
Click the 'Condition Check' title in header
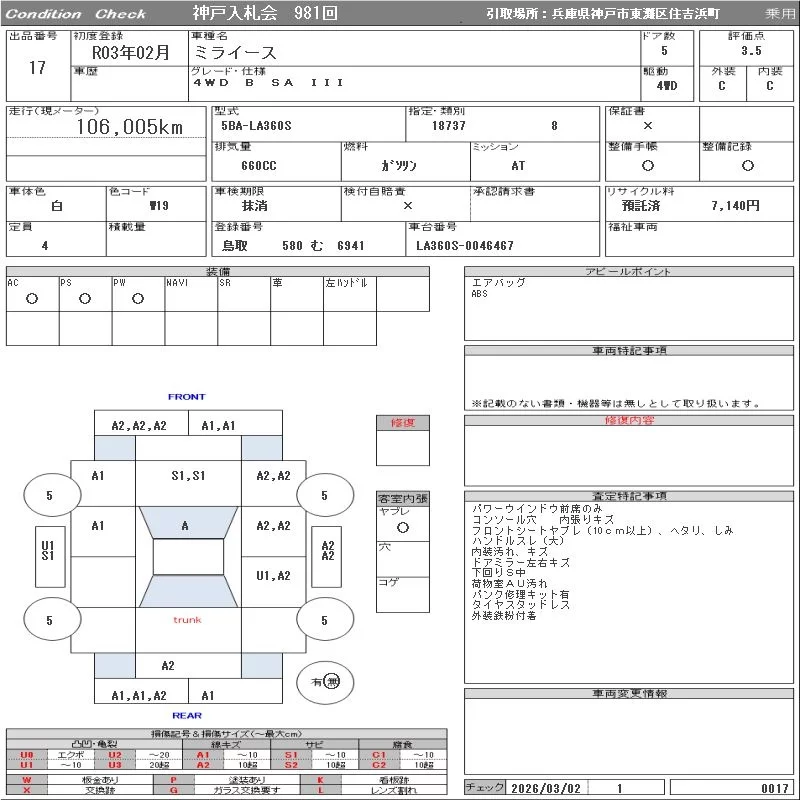pos(76,14)
